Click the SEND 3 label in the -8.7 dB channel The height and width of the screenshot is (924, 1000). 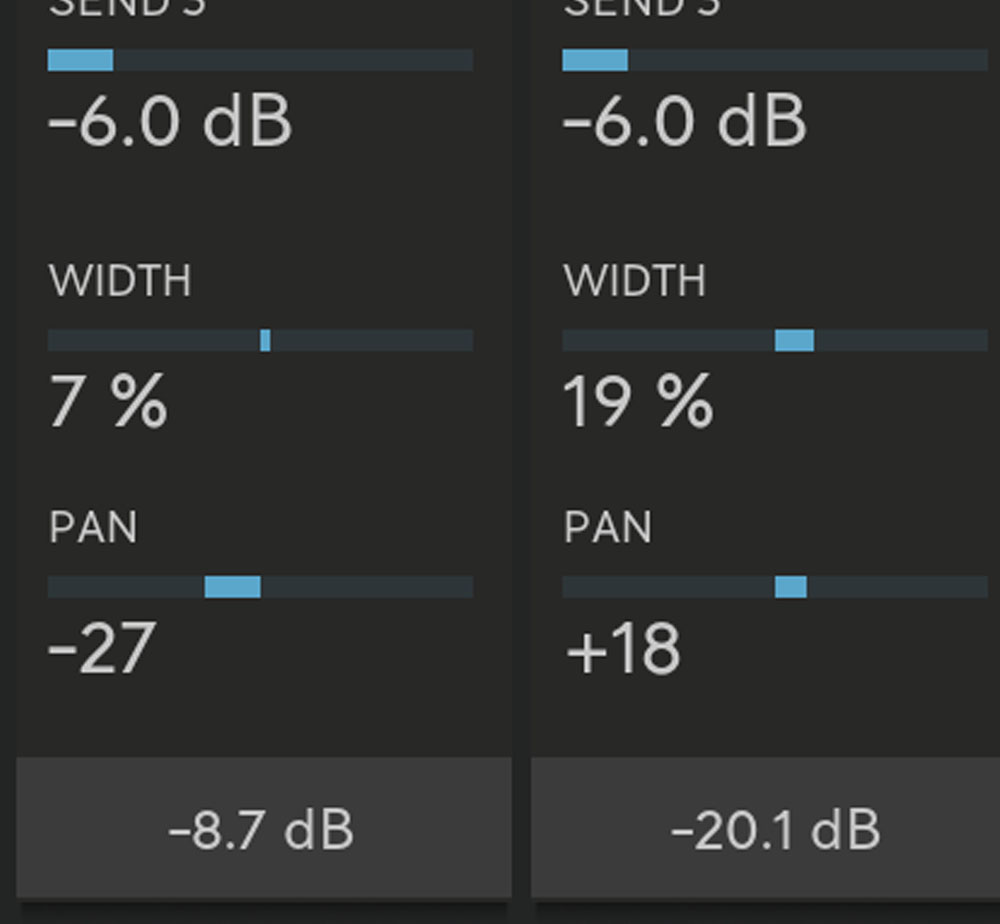click(x=127, y=8)
